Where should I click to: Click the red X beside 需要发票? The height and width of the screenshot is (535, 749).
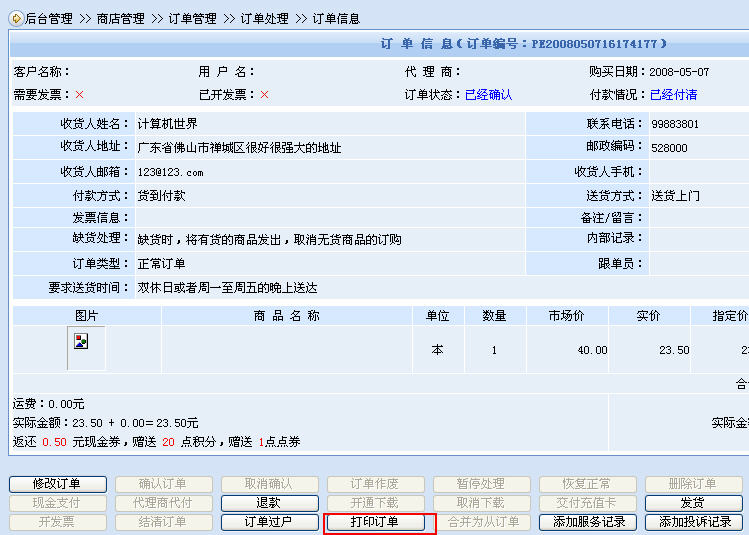click(79, 95)
